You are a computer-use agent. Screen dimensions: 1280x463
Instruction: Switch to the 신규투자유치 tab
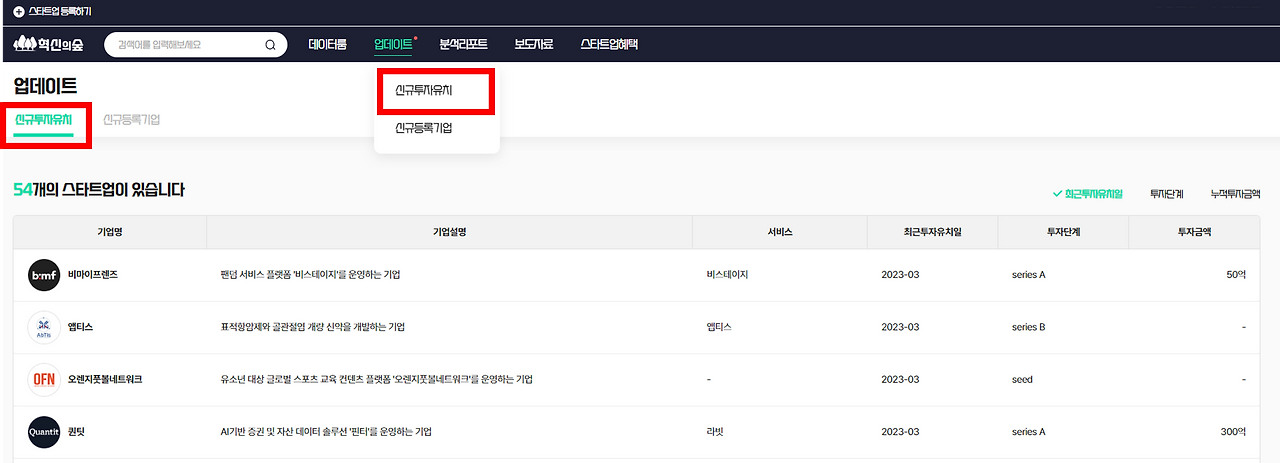(43, 119)
